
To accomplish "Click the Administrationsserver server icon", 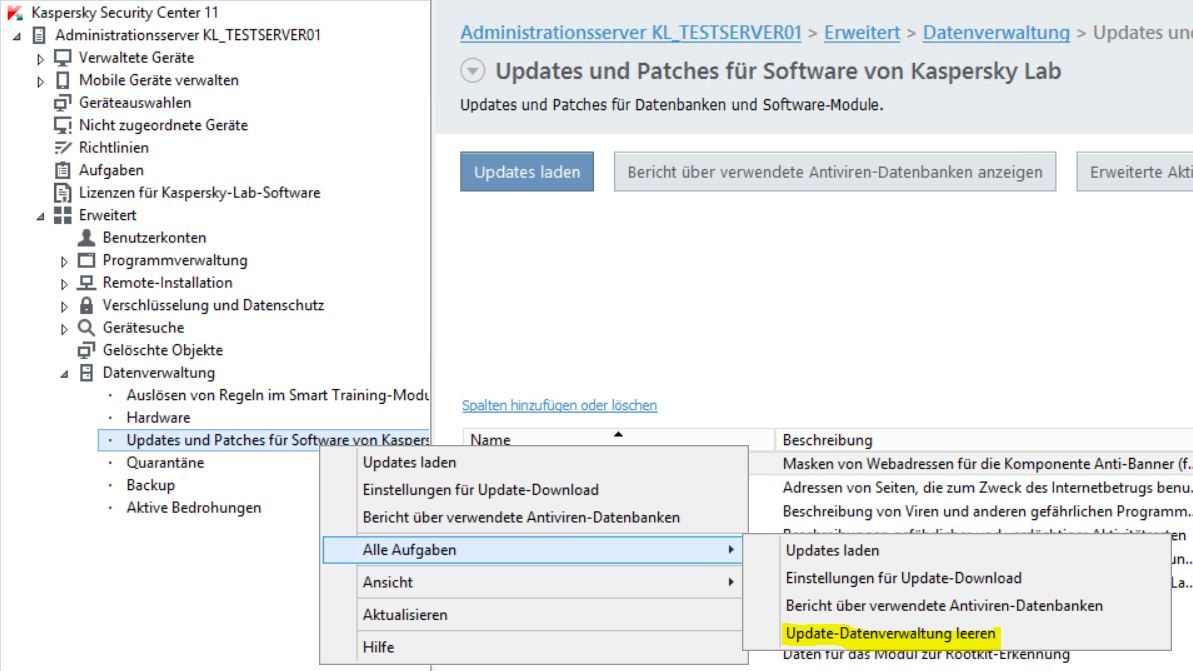I will point(40,35).
